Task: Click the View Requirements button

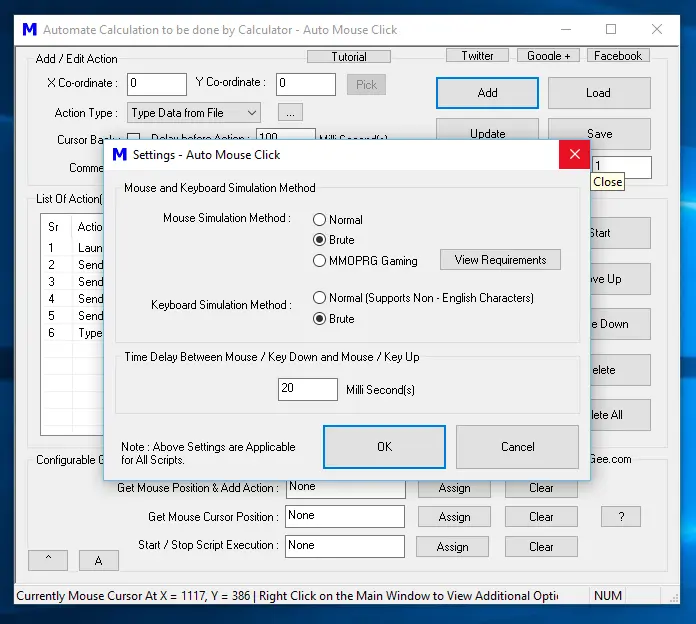Action: coord(500,260)
